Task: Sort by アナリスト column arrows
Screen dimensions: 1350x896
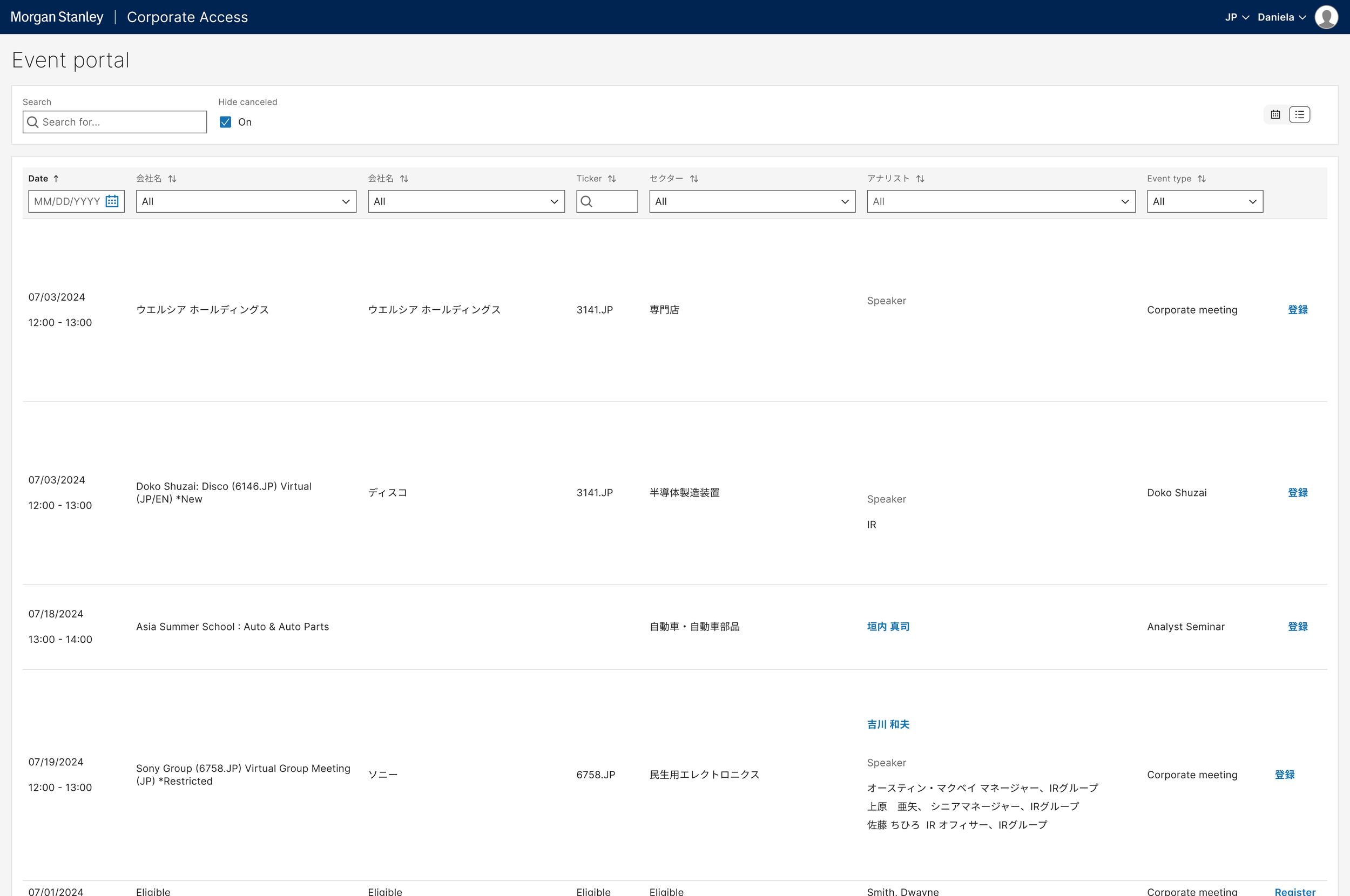Action: click(x=920, y=178)
